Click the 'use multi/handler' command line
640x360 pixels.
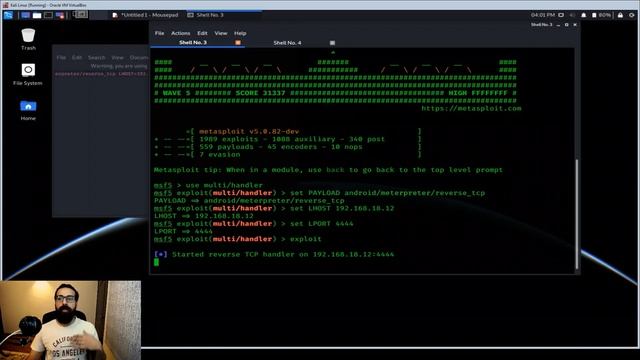pyautogui.click(x=208, y=185)
